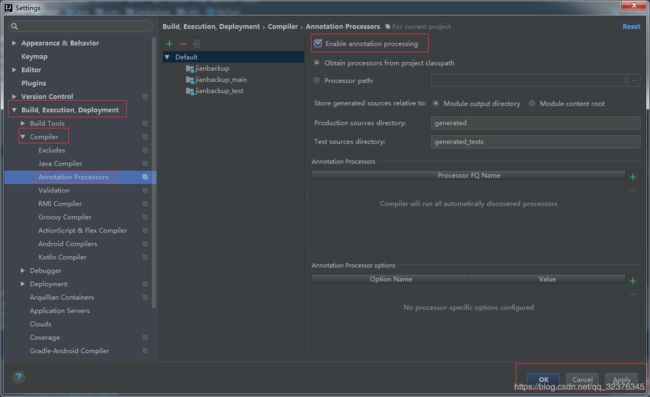The height and width of the screenshot is (397, 650).
Task: Click the OK button
Action: click(x=543, y=379)
